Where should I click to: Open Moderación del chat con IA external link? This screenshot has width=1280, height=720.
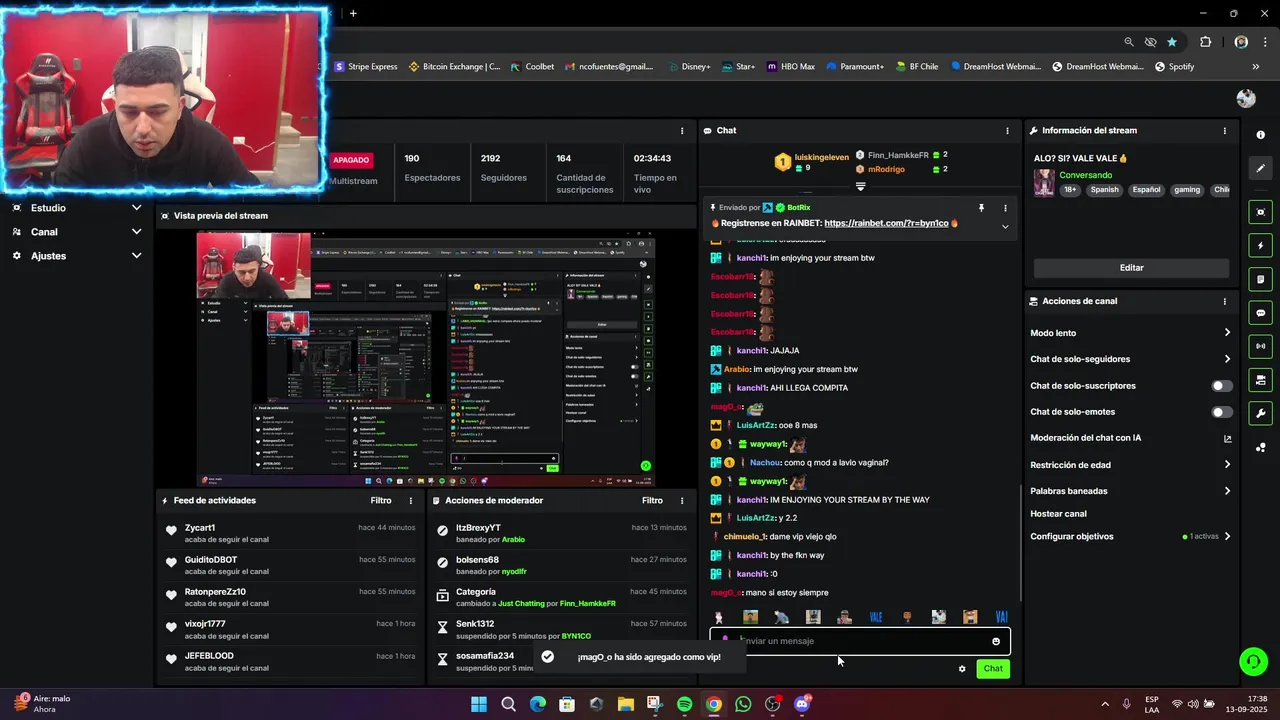coord(1227,438)
